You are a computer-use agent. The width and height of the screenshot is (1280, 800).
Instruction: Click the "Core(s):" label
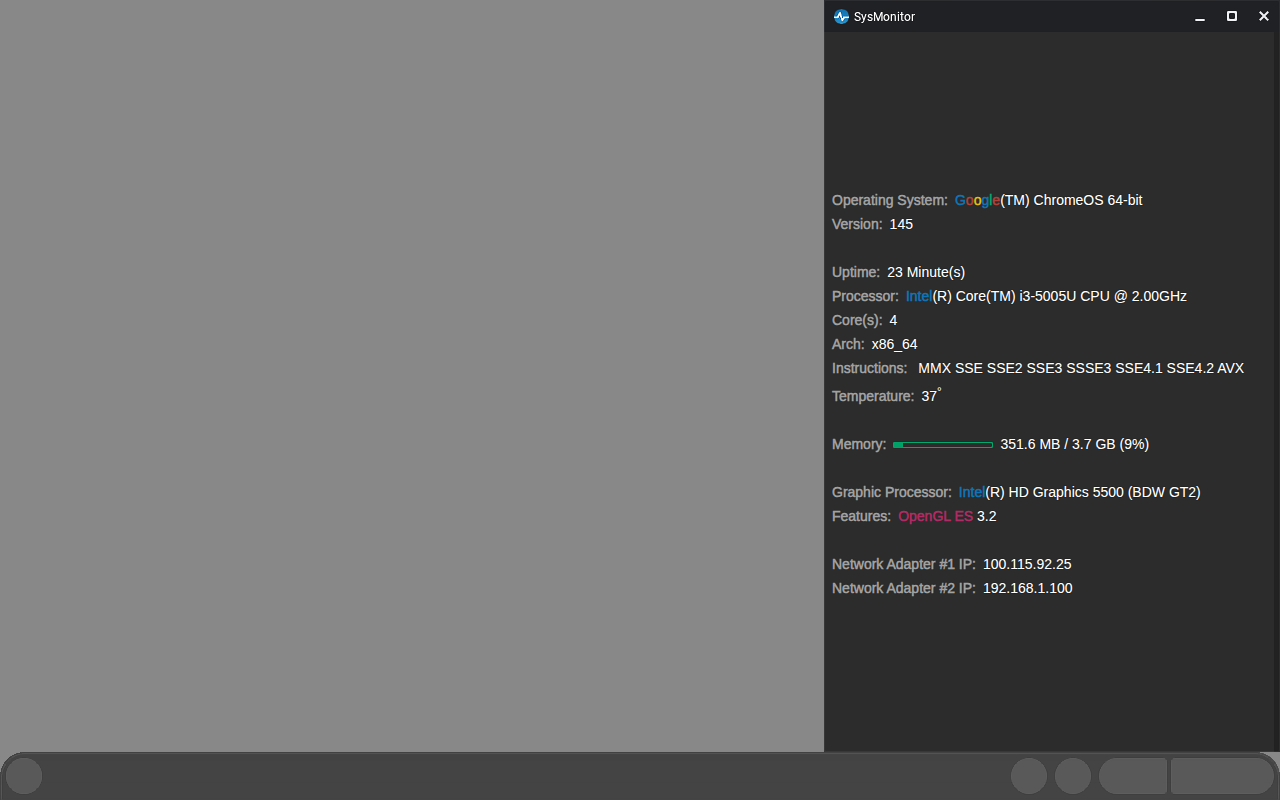click(x=857, y=320)
